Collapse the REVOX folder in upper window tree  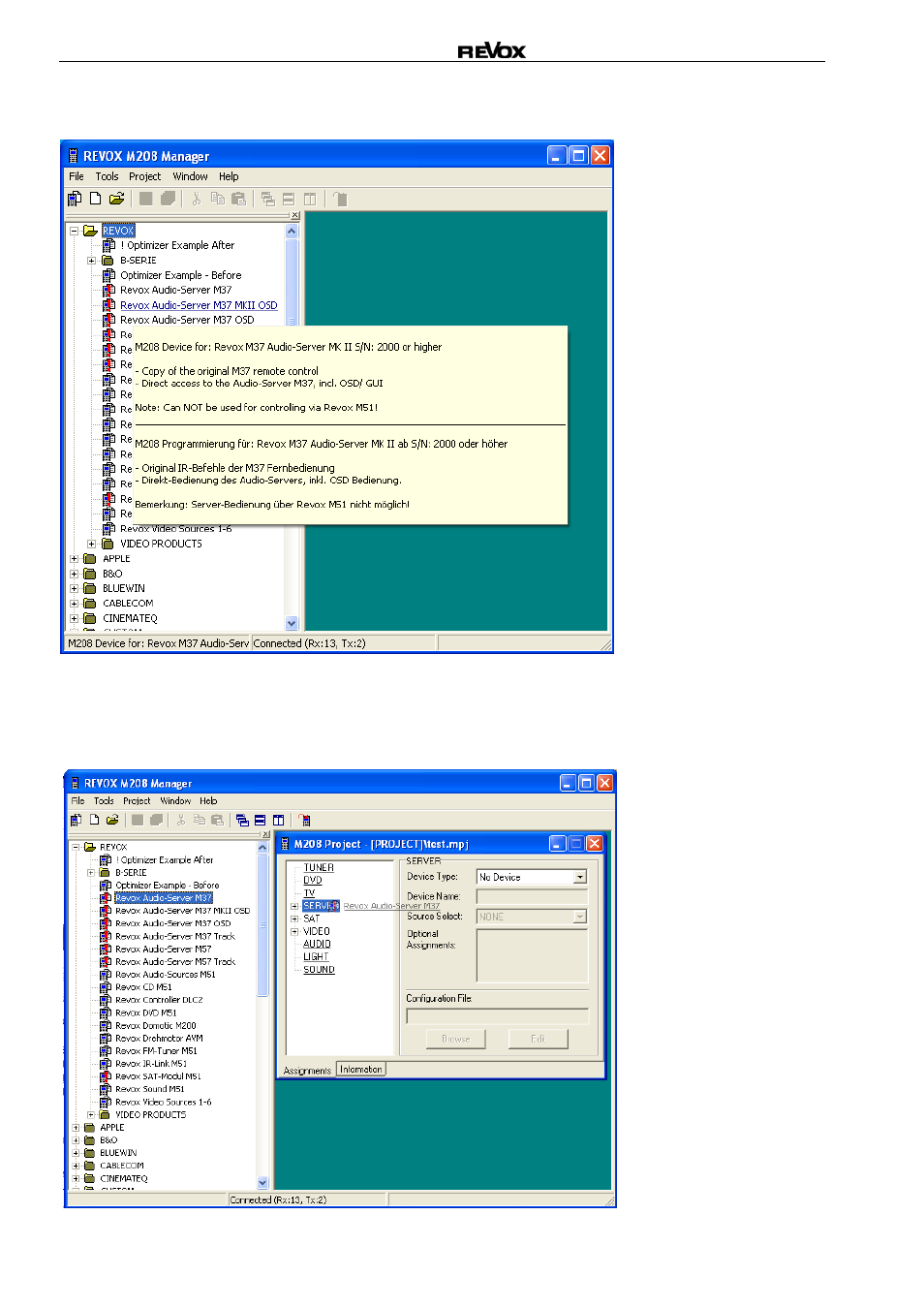(74, 231)
